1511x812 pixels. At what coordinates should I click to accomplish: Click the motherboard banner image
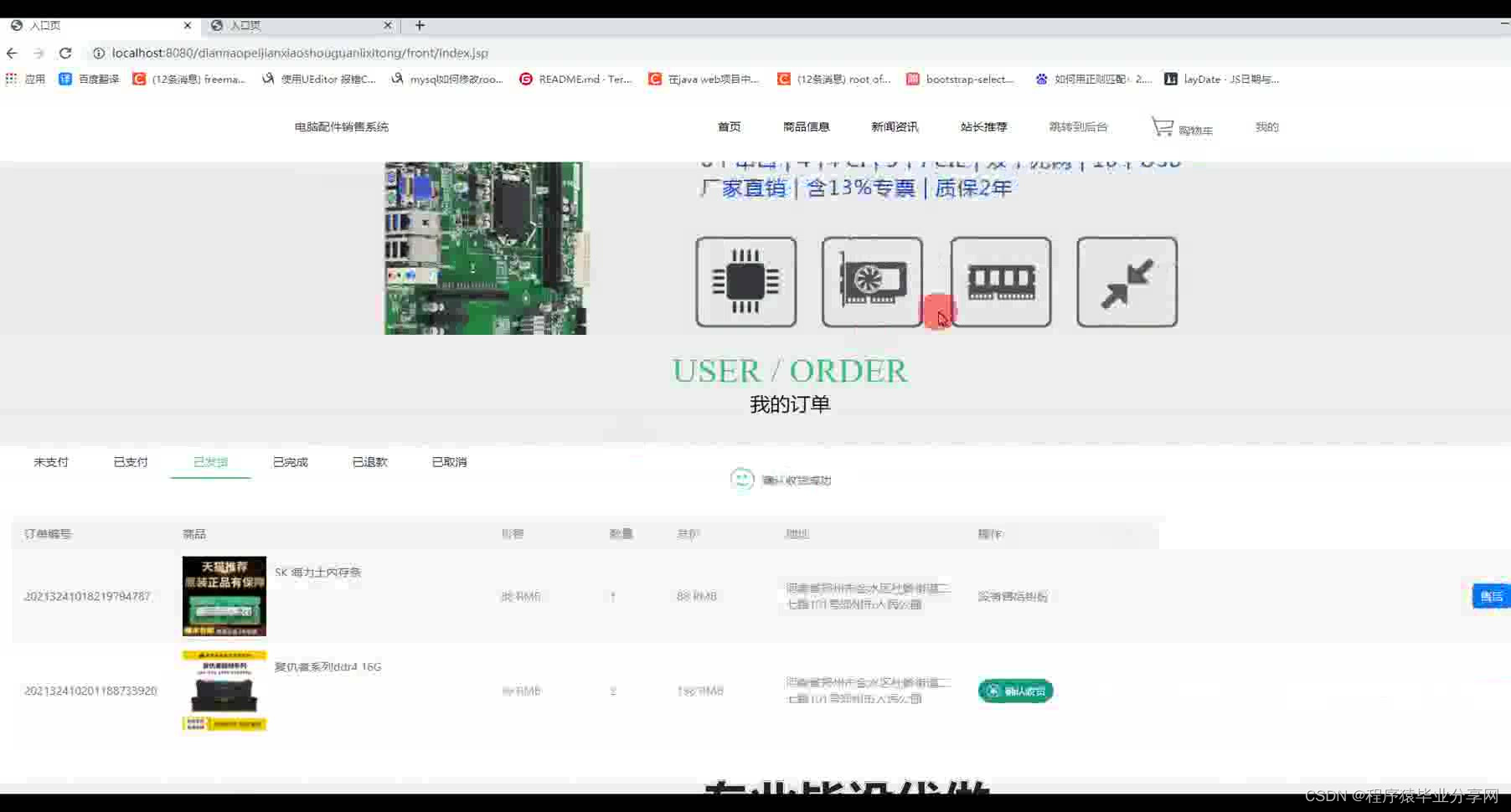tap(485, 249)
